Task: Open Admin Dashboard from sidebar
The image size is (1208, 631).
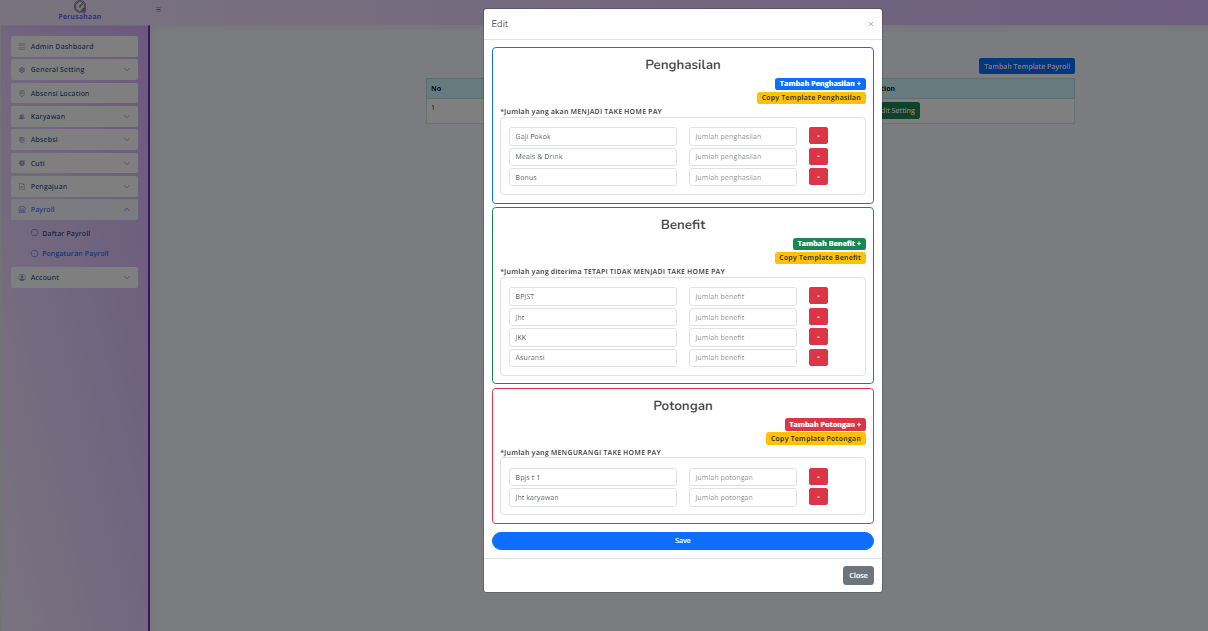Action: tap(74, 47)
